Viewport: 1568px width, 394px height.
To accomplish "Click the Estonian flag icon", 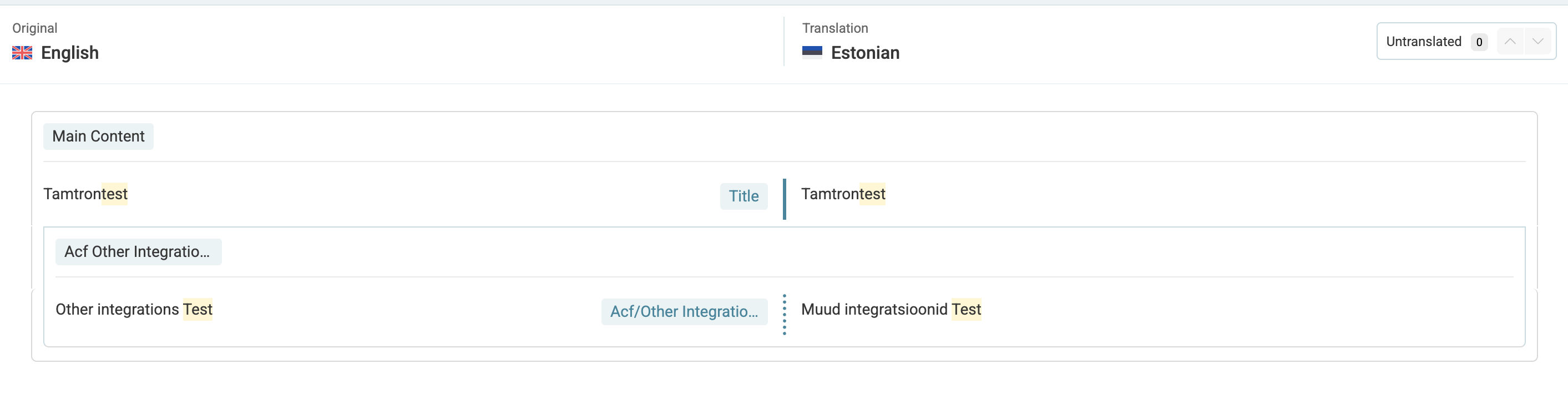I will pos(812,52).
